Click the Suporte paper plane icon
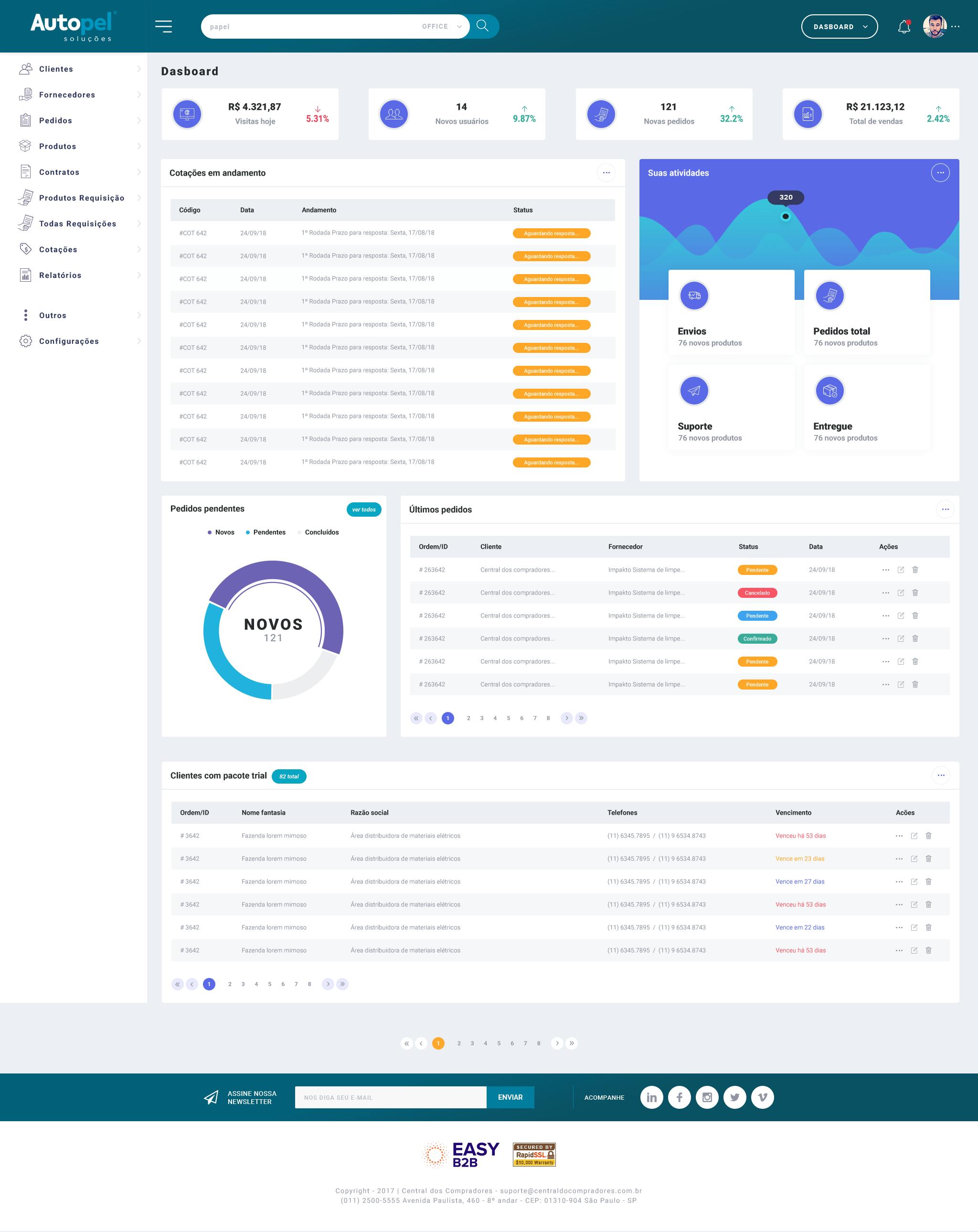Image resolution: width=978 pixels, height=1232 pixels. point(694,390)
